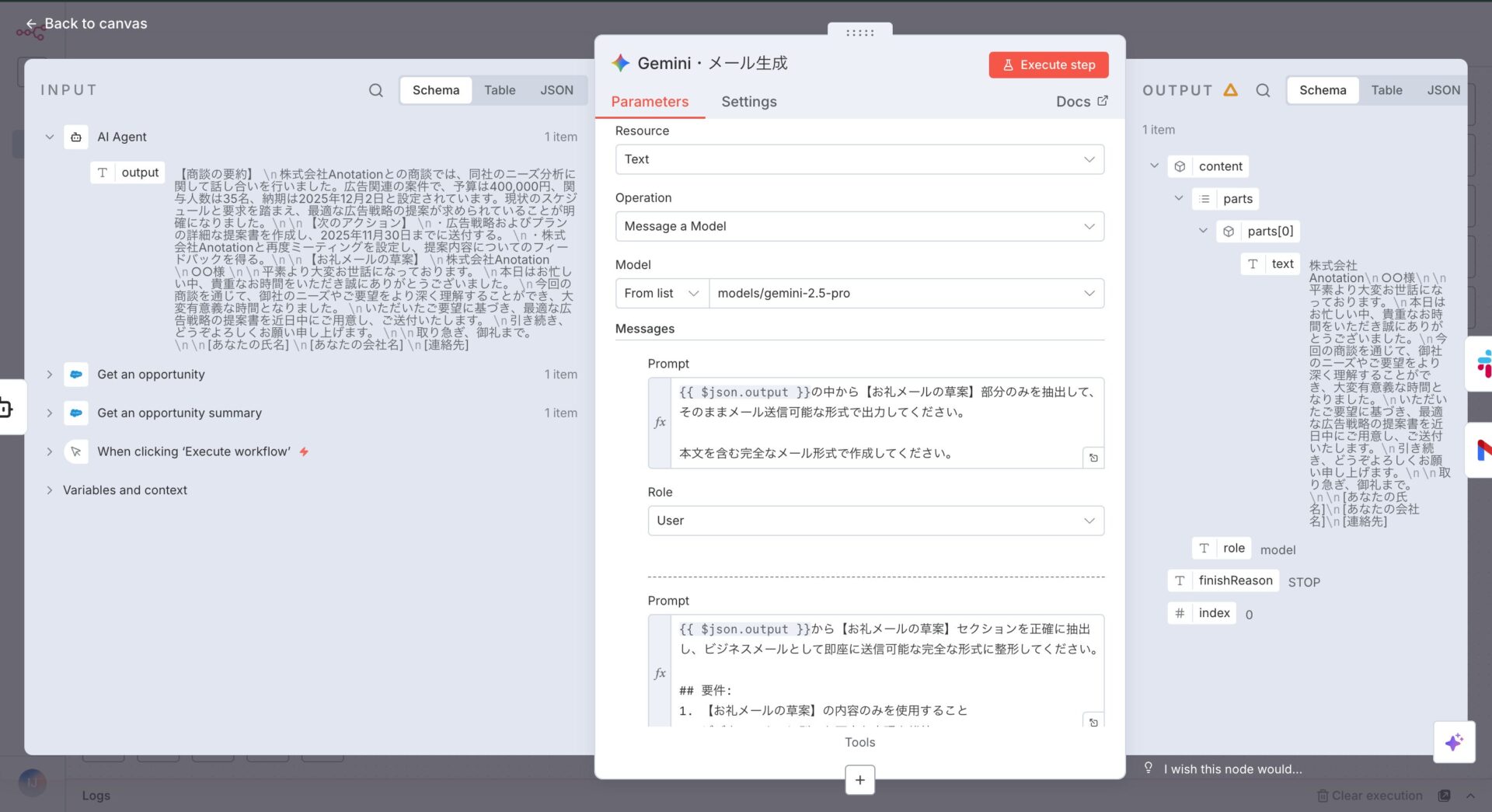Image resolution: width=1492 pixels, height=812 pixels.
Task: Click the output warning triangle icon
Action: 1230,90
